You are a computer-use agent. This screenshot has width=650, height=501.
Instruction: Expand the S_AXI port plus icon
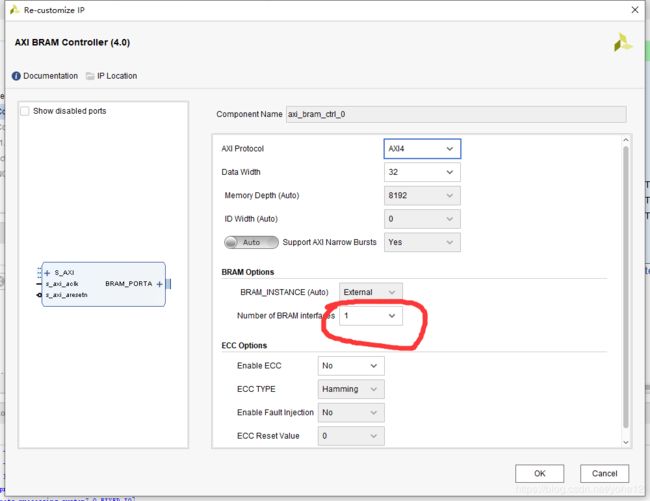(x=47, y=273)
